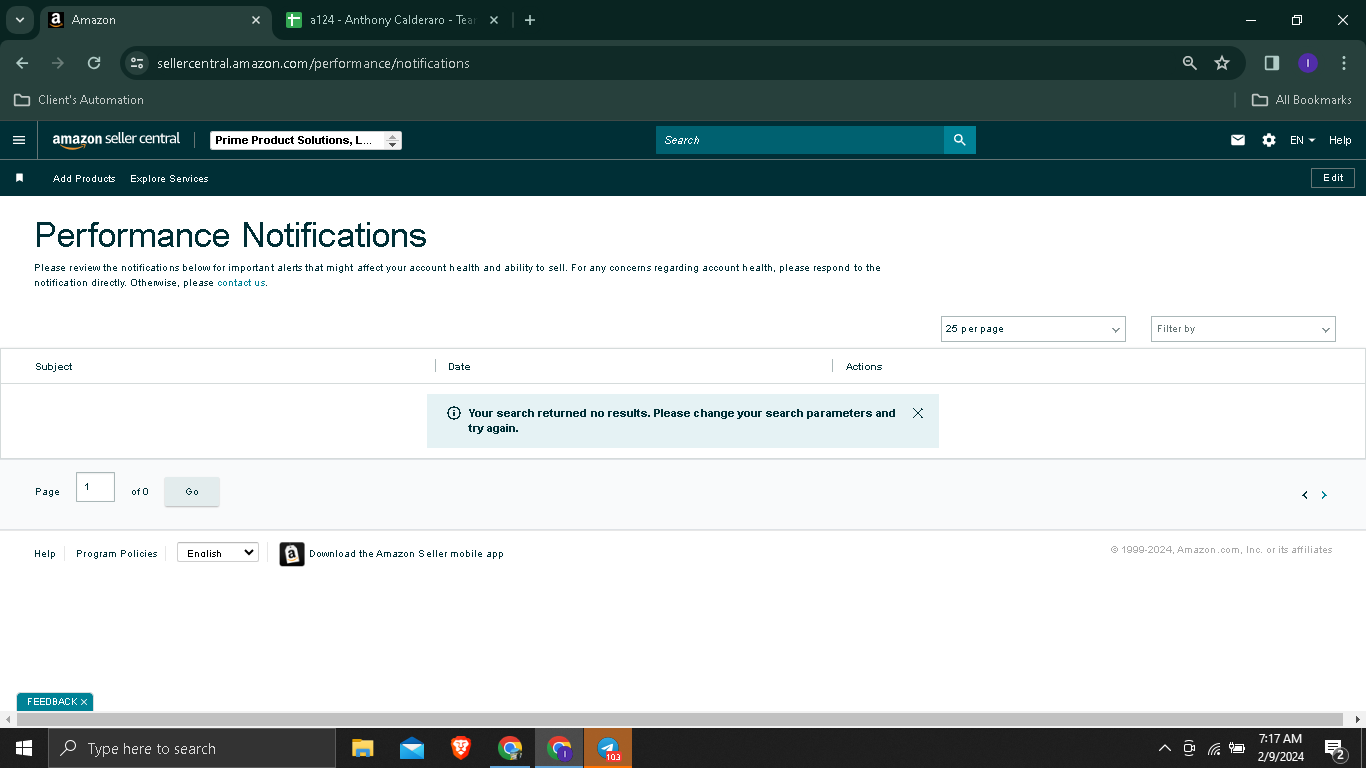Open the FEEDBACK tab button
The image size is (1366, 768).
click(x=55, y=702)
